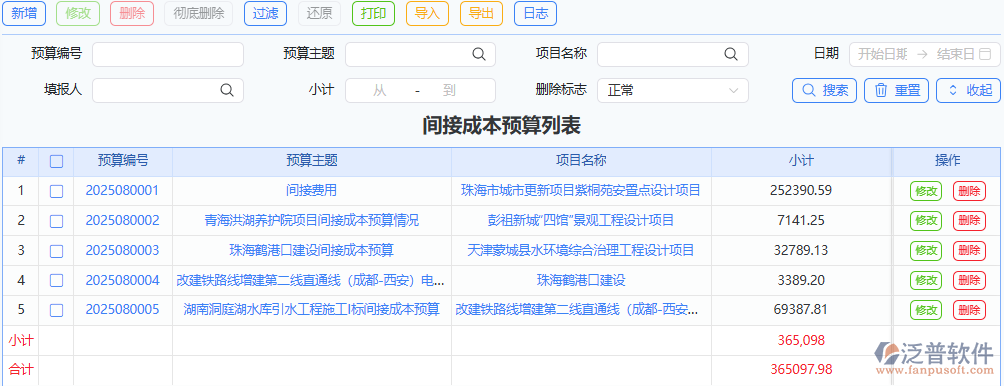Click the search magnifier icon in 填报人 field

(x=227, y=90)
